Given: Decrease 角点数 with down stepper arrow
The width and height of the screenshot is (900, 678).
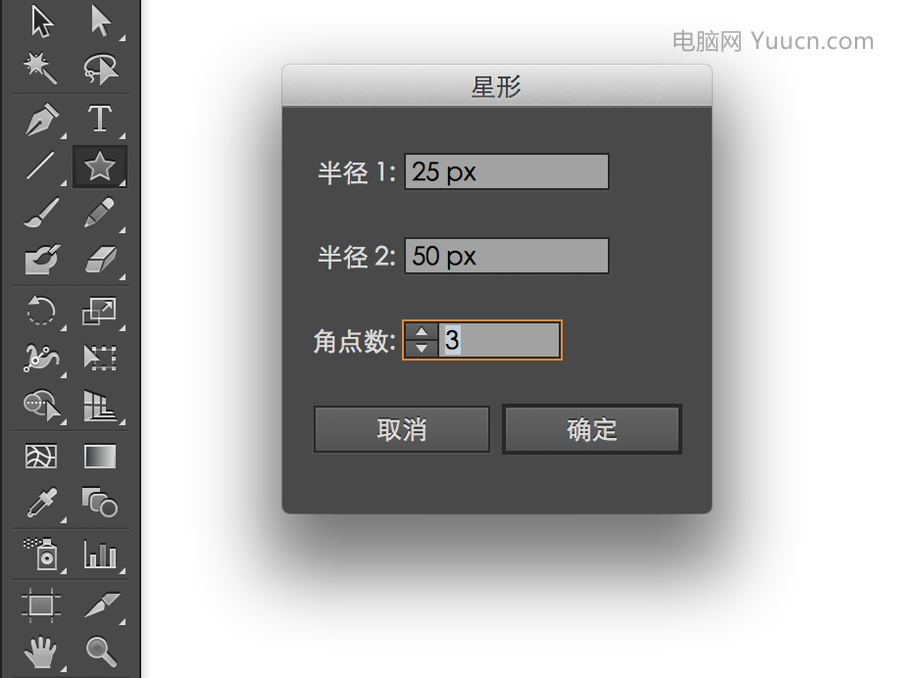Looking at the screenshot, I should point(422,348).
